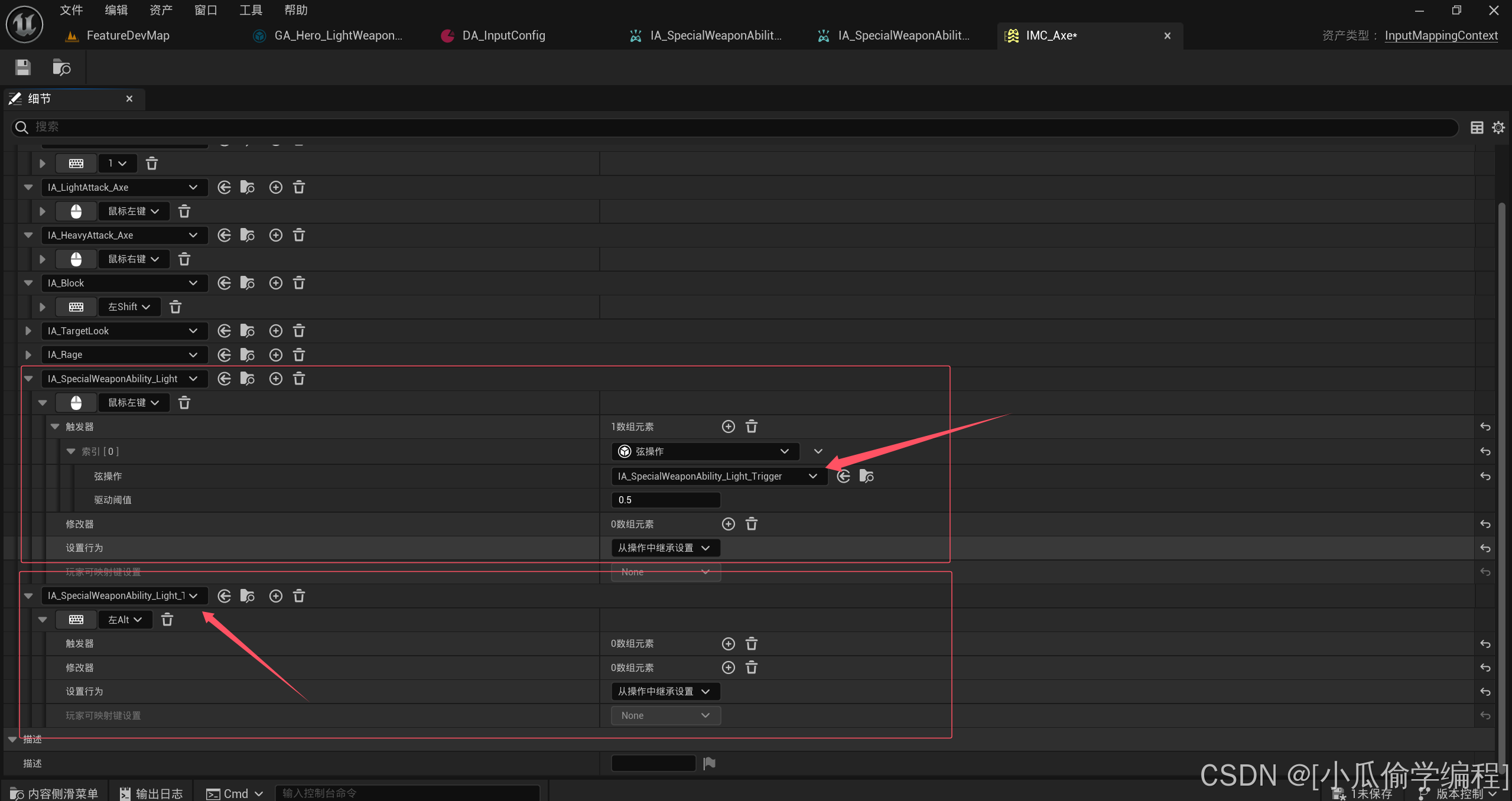1512x801 pixels.
Task: Click 驱动阈值 value field 0.5
Action: pos(666,500)
